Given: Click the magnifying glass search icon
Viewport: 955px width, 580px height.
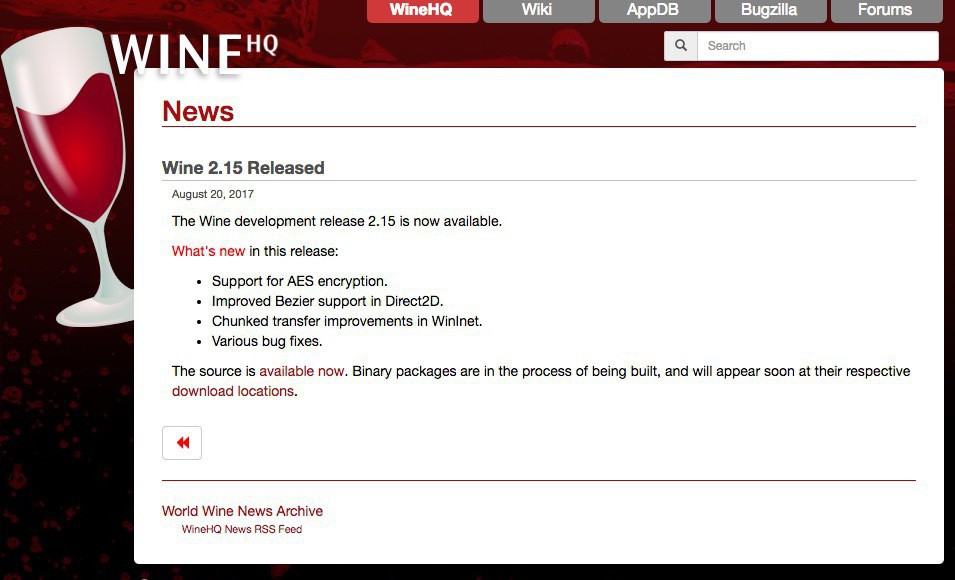Looking at the screenshot, I should [681, 46].
